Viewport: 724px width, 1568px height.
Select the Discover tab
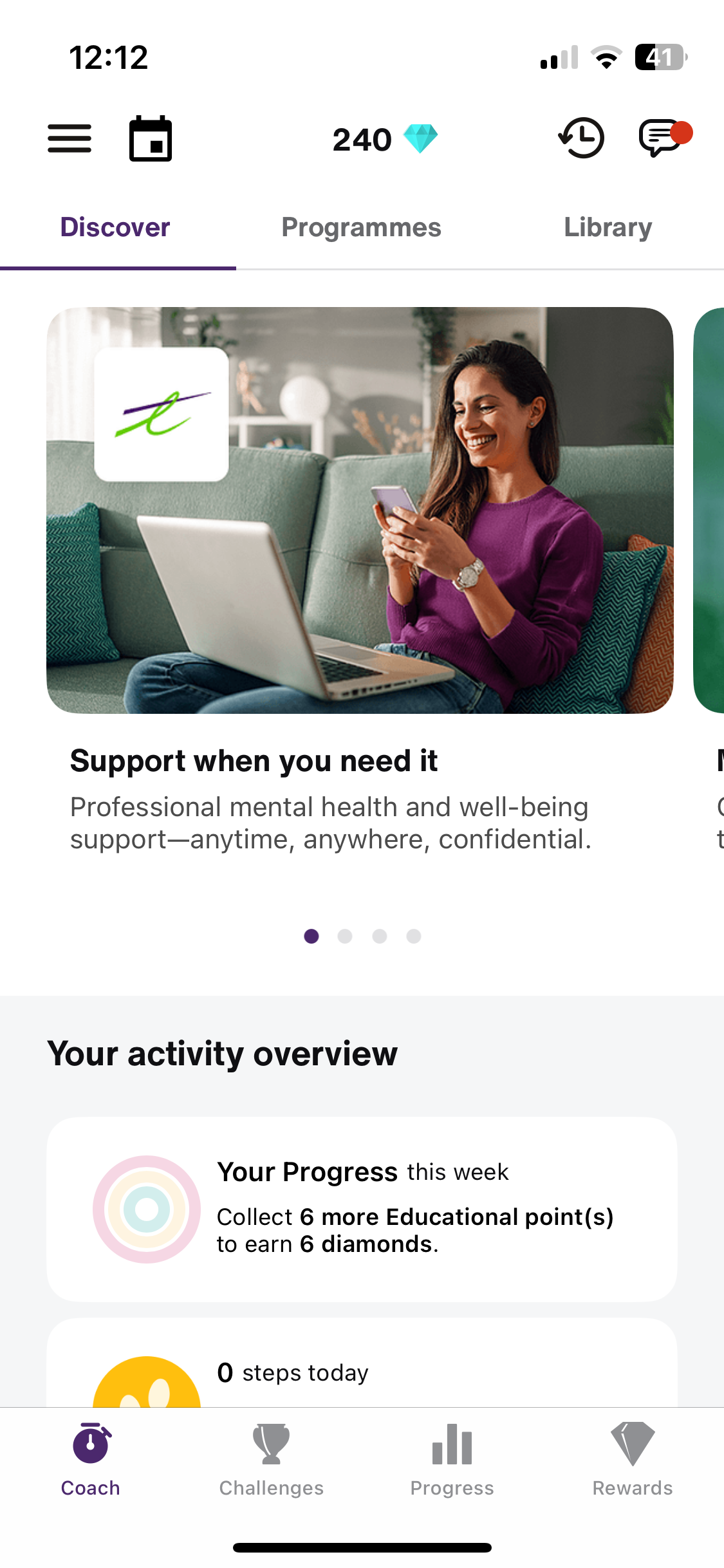click(x=115, y=227)
